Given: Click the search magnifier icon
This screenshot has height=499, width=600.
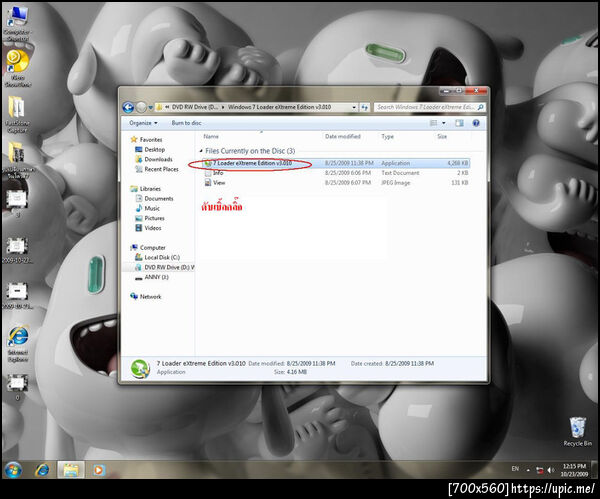Looking at the screenshot, I should coord(481,107).
